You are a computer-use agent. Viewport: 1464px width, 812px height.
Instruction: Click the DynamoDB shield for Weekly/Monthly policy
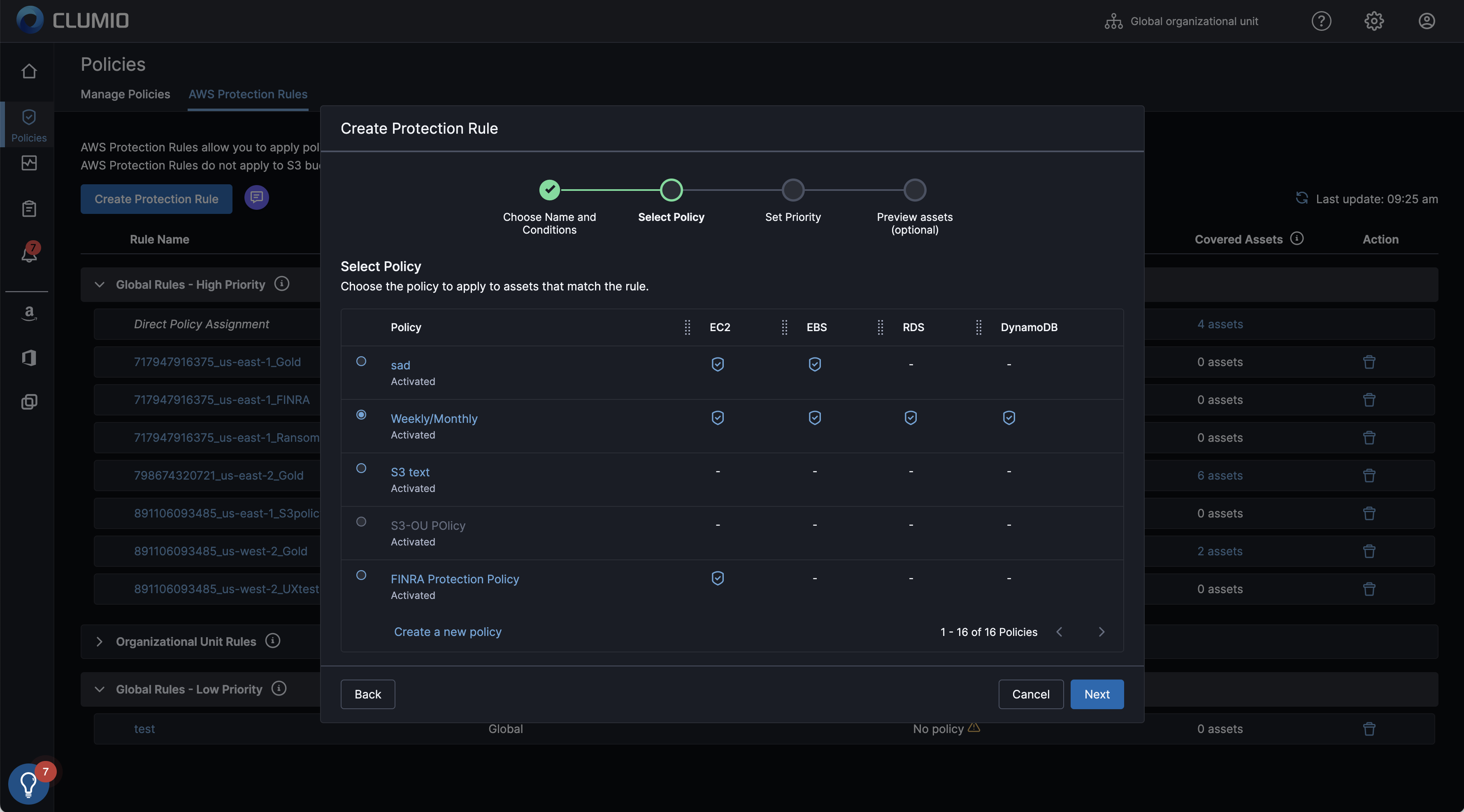[x=1009, y=418]
